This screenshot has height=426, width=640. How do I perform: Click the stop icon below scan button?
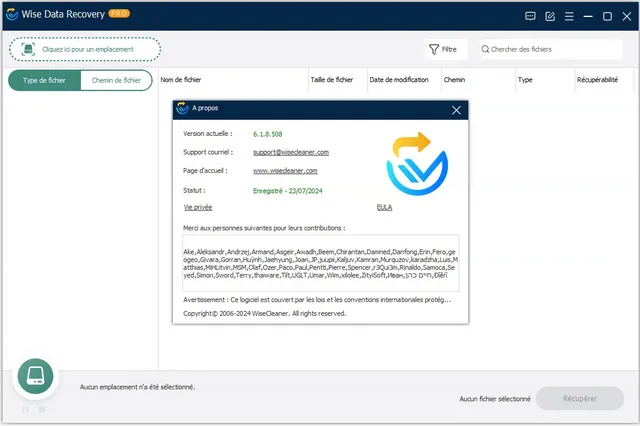[42, 409]
